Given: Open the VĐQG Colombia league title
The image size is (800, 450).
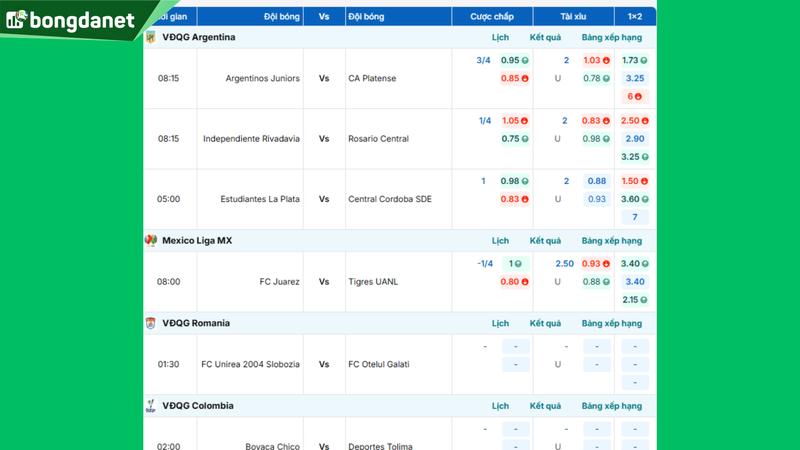Looking at the screenshot, I should [198, 406].
